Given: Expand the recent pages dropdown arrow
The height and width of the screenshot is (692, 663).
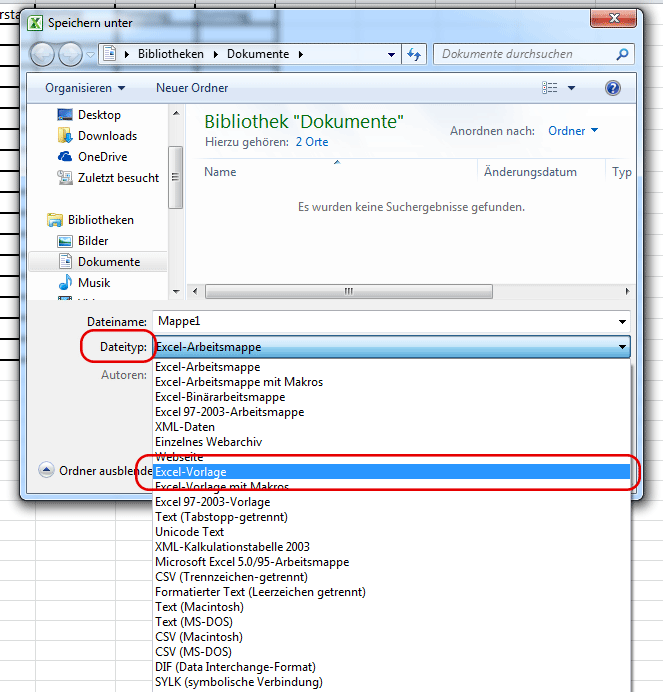Looking at the screenshot, I should [90, 55].
